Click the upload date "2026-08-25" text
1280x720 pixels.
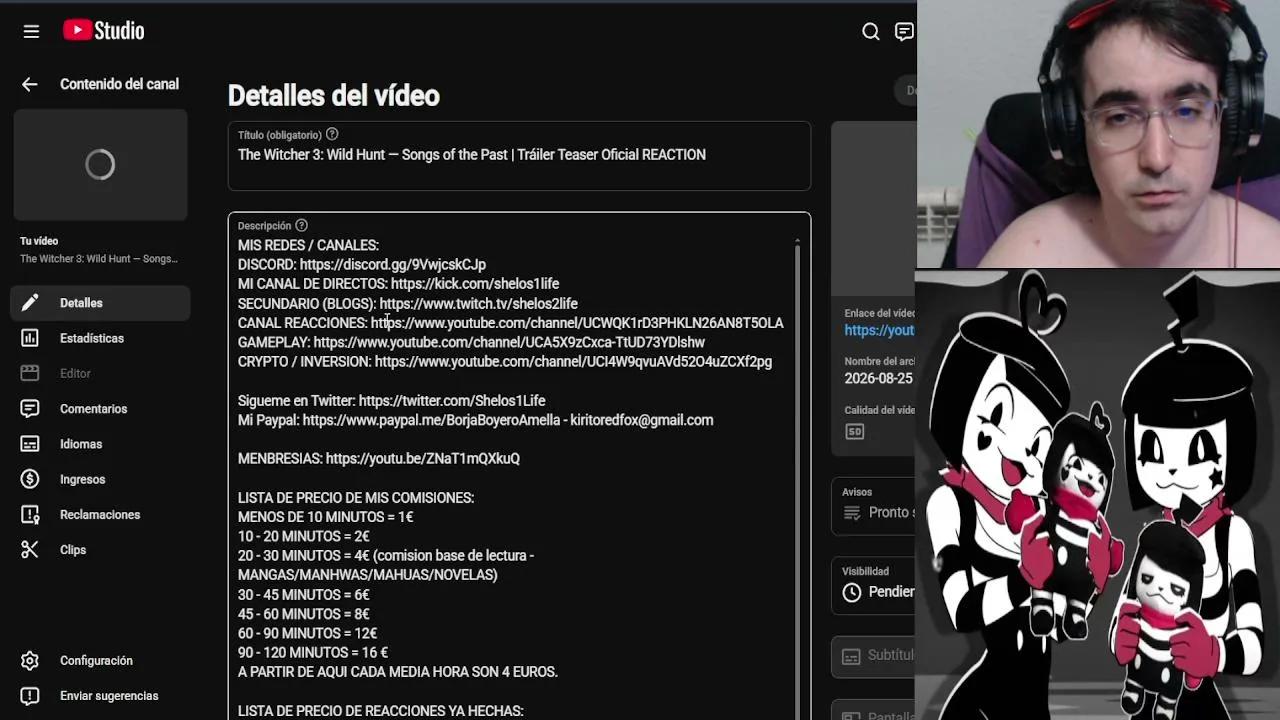click(879, 379)
